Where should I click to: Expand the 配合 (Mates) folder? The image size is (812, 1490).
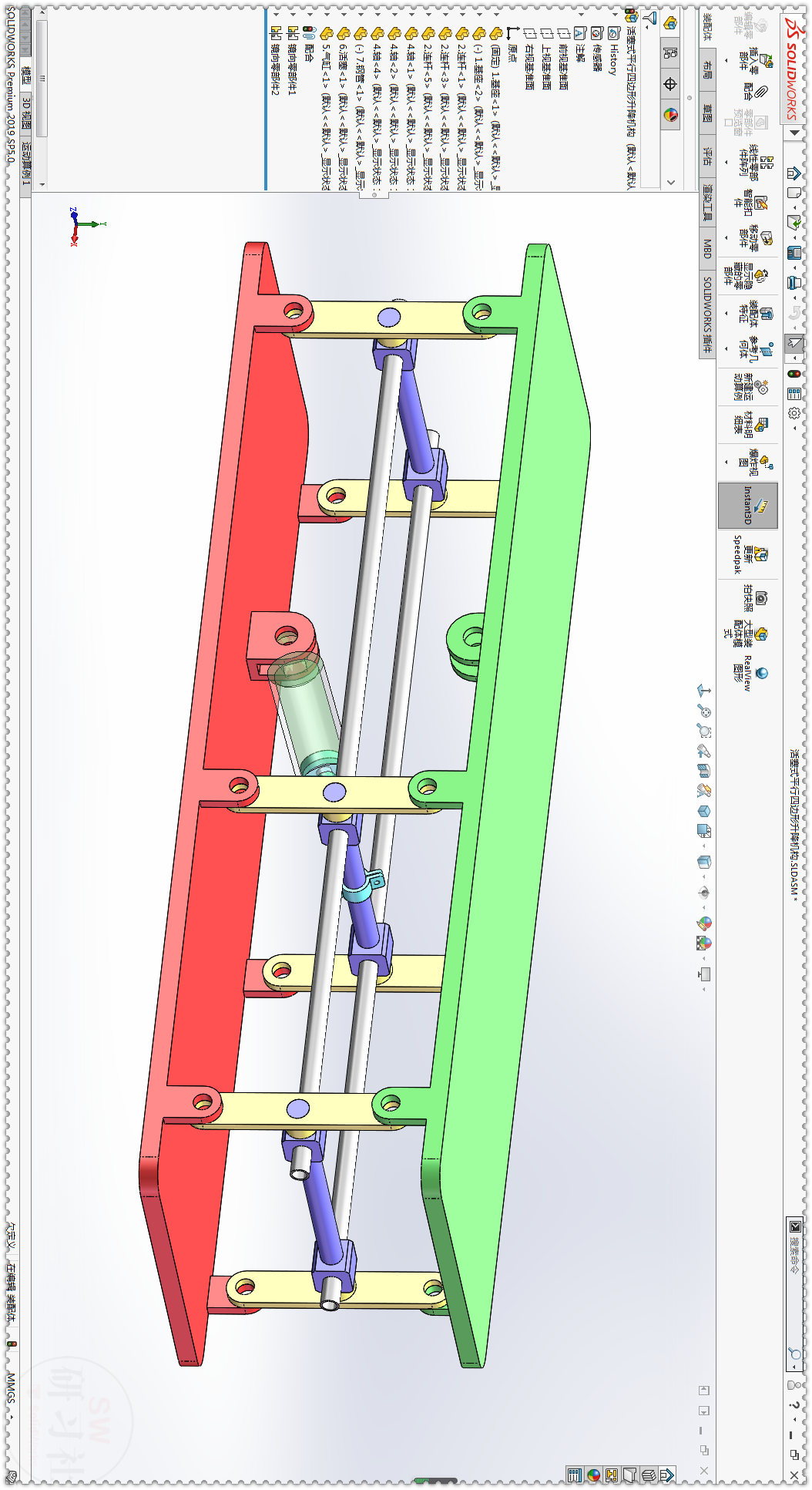308,13
